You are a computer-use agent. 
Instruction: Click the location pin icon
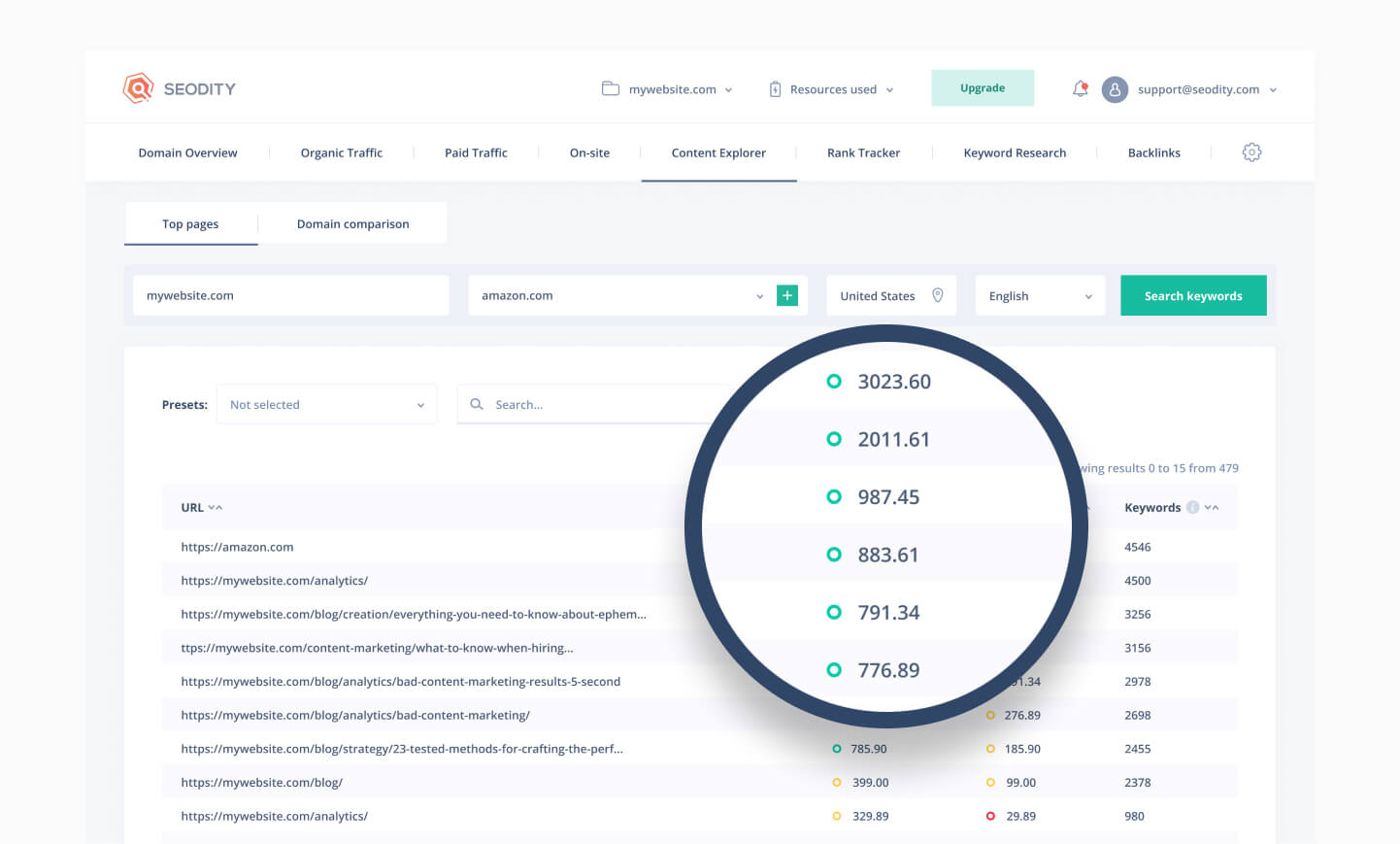pyautogui.click(x=937, y=295)
